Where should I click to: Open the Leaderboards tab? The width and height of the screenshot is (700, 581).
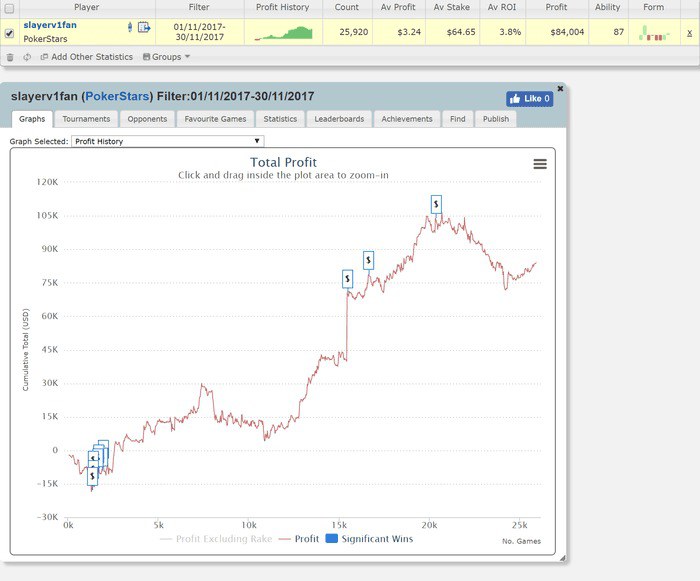339,119
